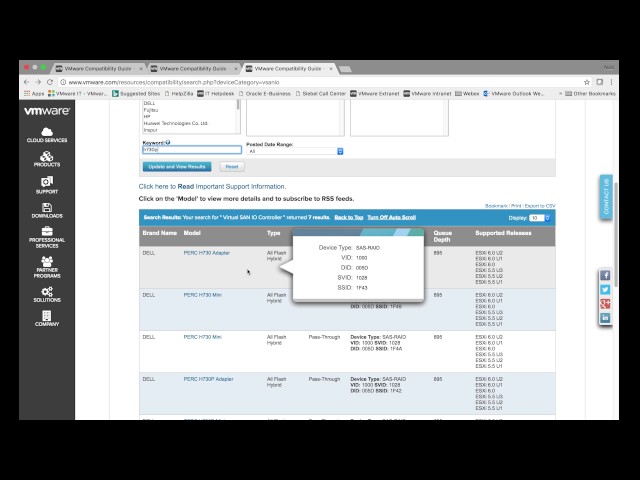This screenshot has height=480, width=640.
Task: Open the Company sidebar icon
Action: 47,318
